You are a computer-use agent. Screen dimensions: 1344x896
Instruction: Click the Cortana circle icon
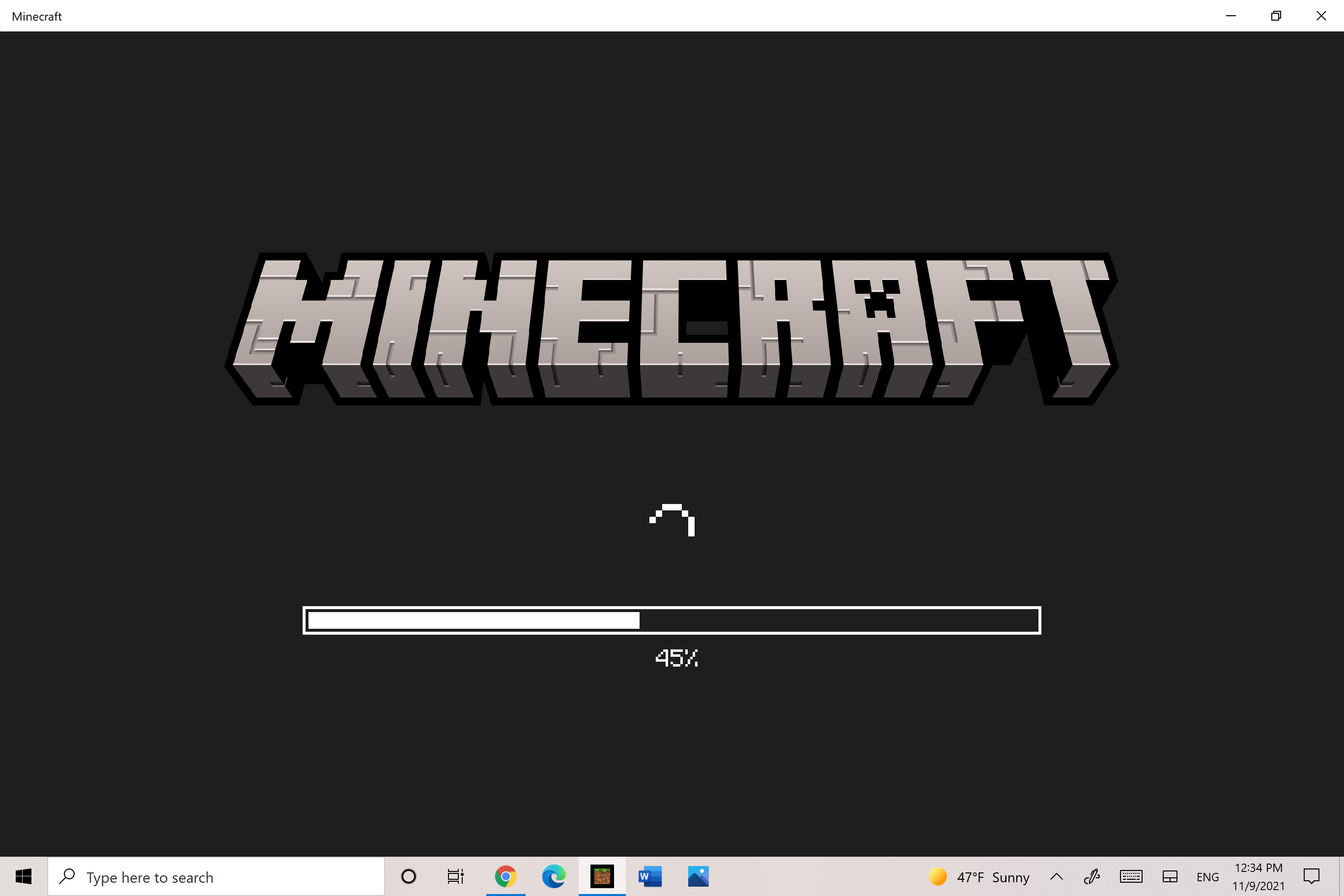click(x=409, y=876)
